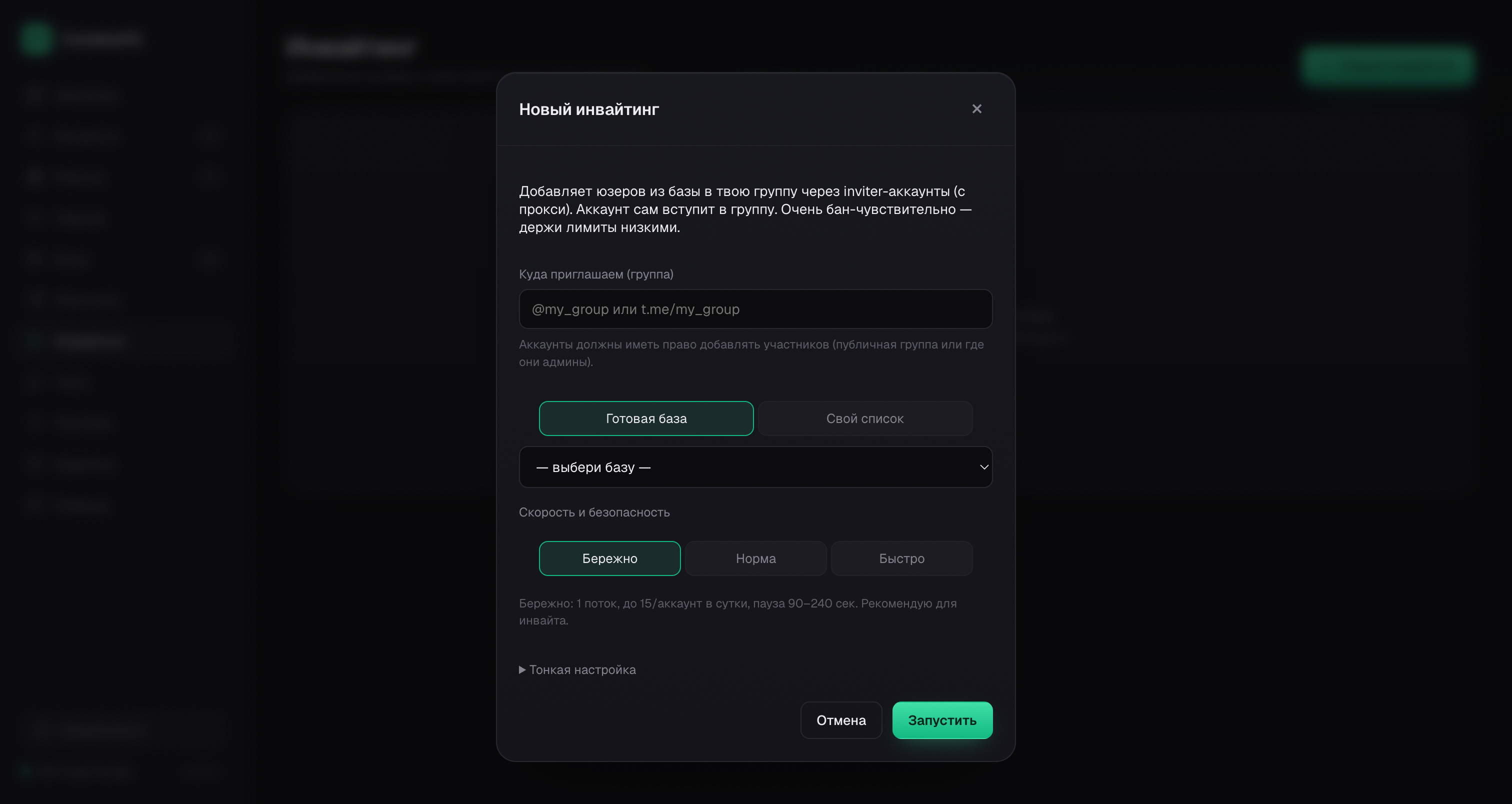Click the Бережно mode description hint text
This screenshot has height=804, width=1512.
tap(738, 611)
